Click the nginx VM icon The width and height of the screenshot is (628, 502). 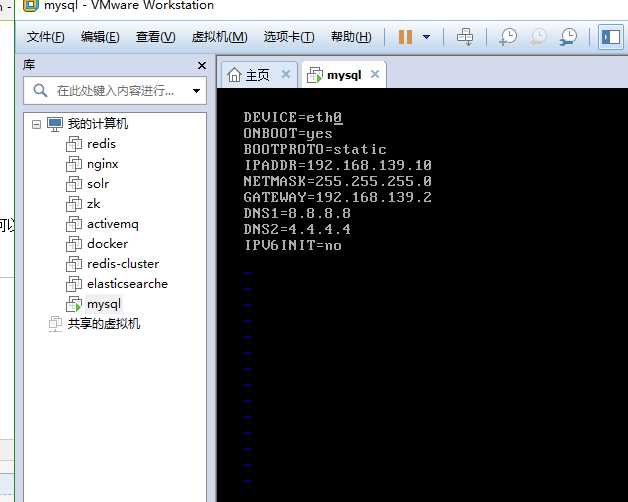point(74,164)
